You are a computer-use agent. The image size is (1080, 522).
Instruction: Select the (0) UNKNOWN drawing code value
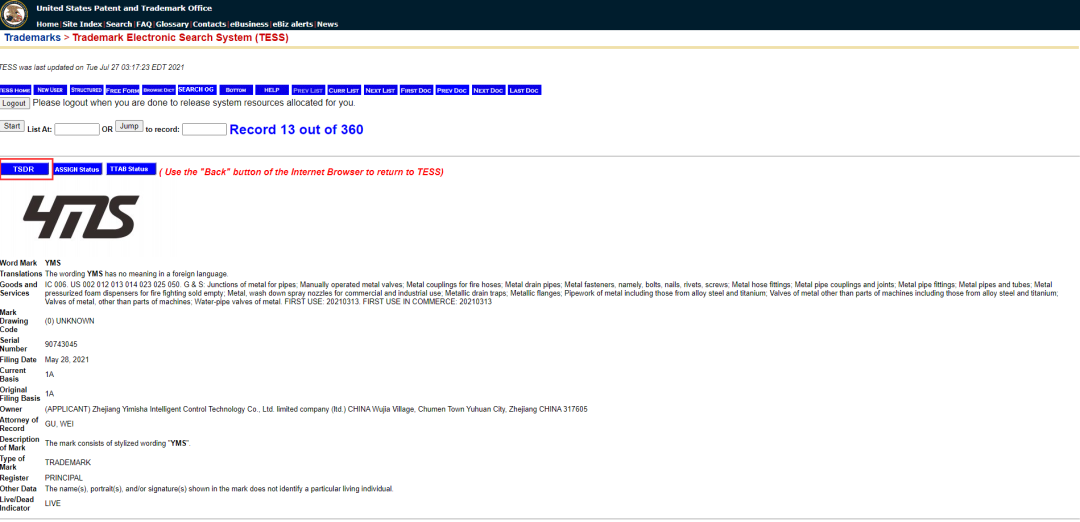click(70, 321)
